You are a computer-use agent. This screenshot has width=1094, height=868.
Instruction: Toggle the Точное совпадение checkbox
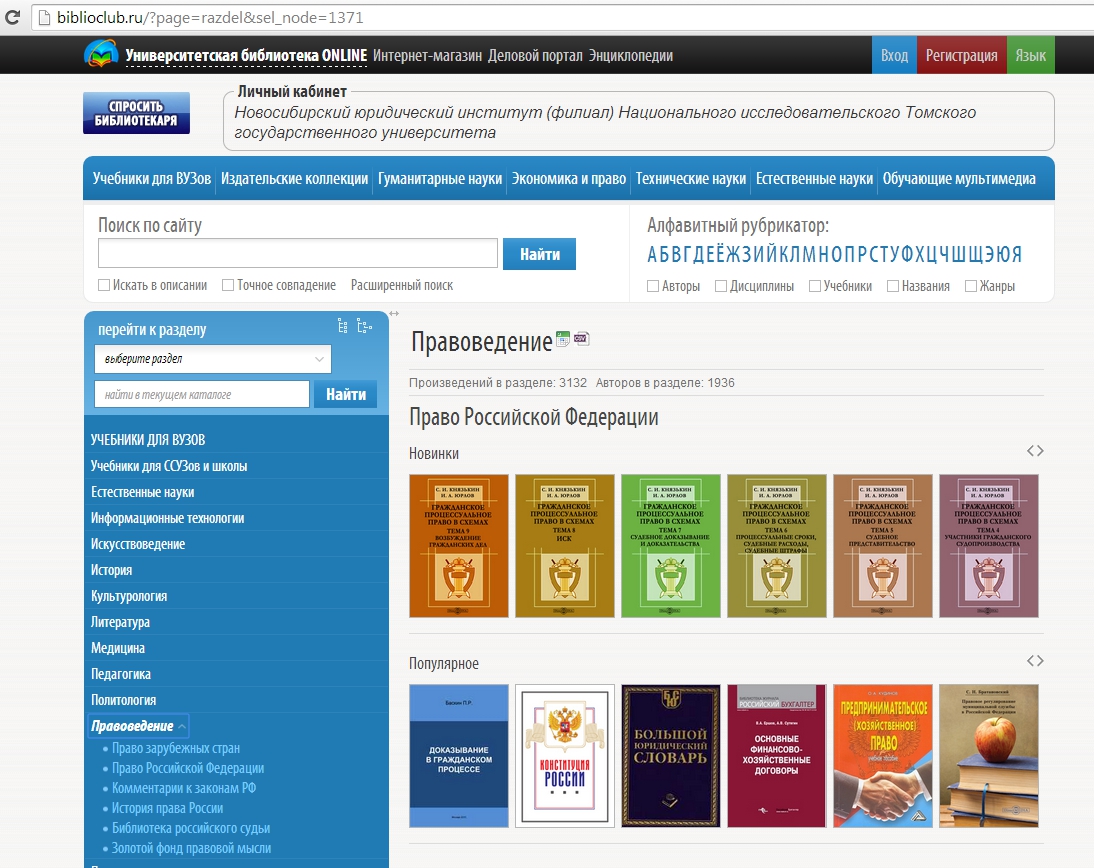click(228, 286)
